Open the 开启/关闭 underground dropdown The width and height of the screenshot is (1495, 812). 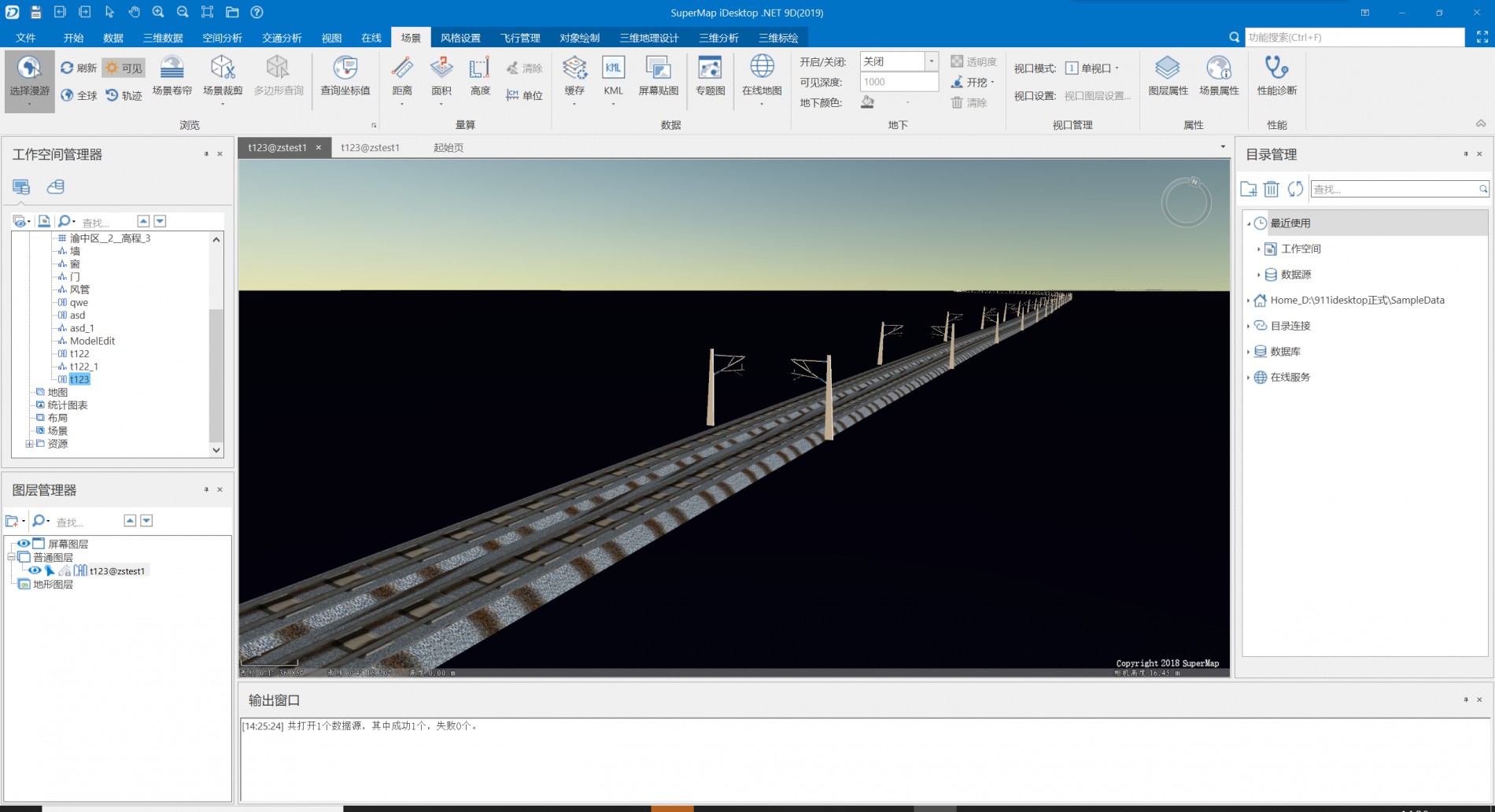(931, 61)
